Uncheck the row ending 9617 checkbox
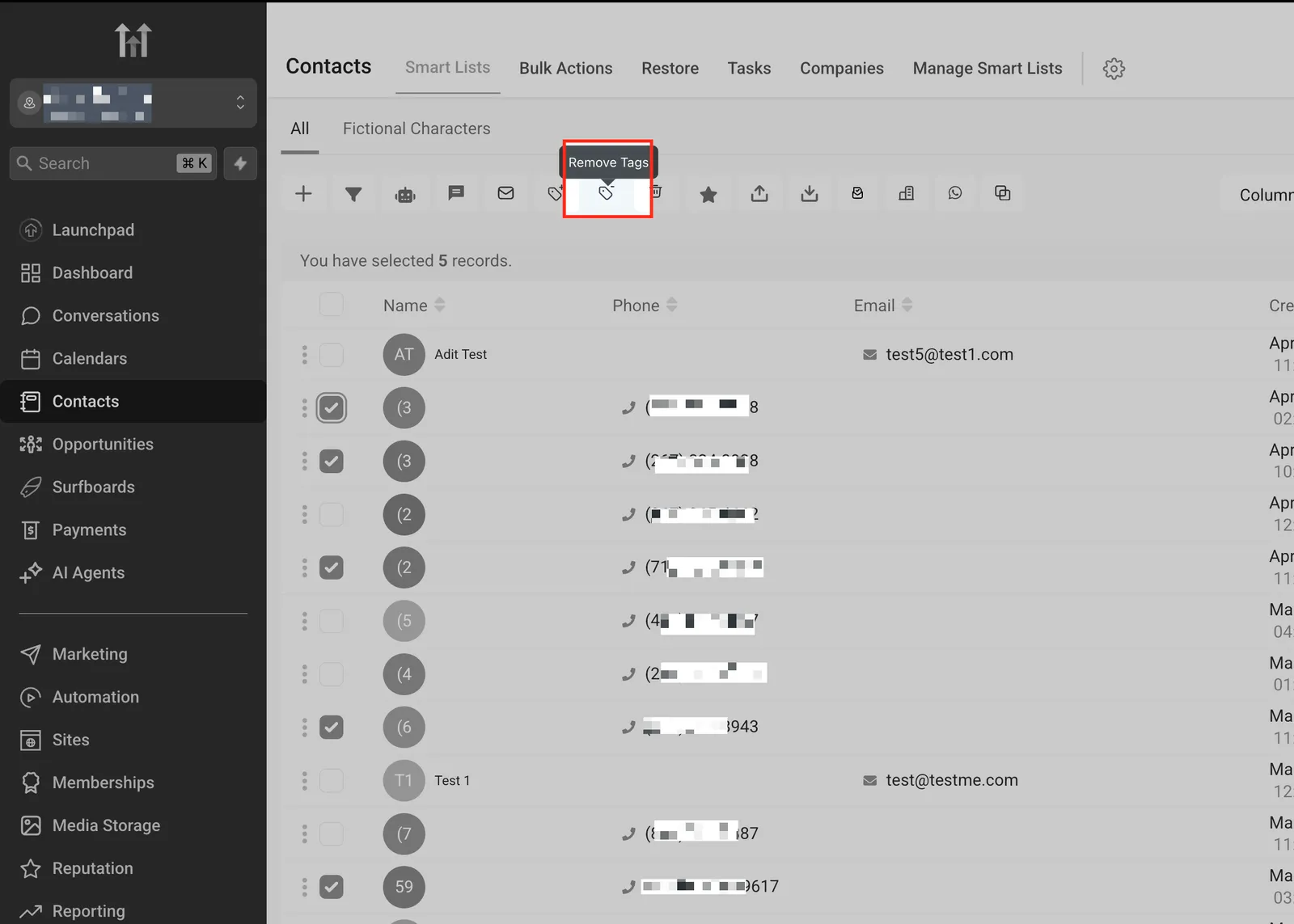This screenshot has height=924, width=1294. click(332, 887)
